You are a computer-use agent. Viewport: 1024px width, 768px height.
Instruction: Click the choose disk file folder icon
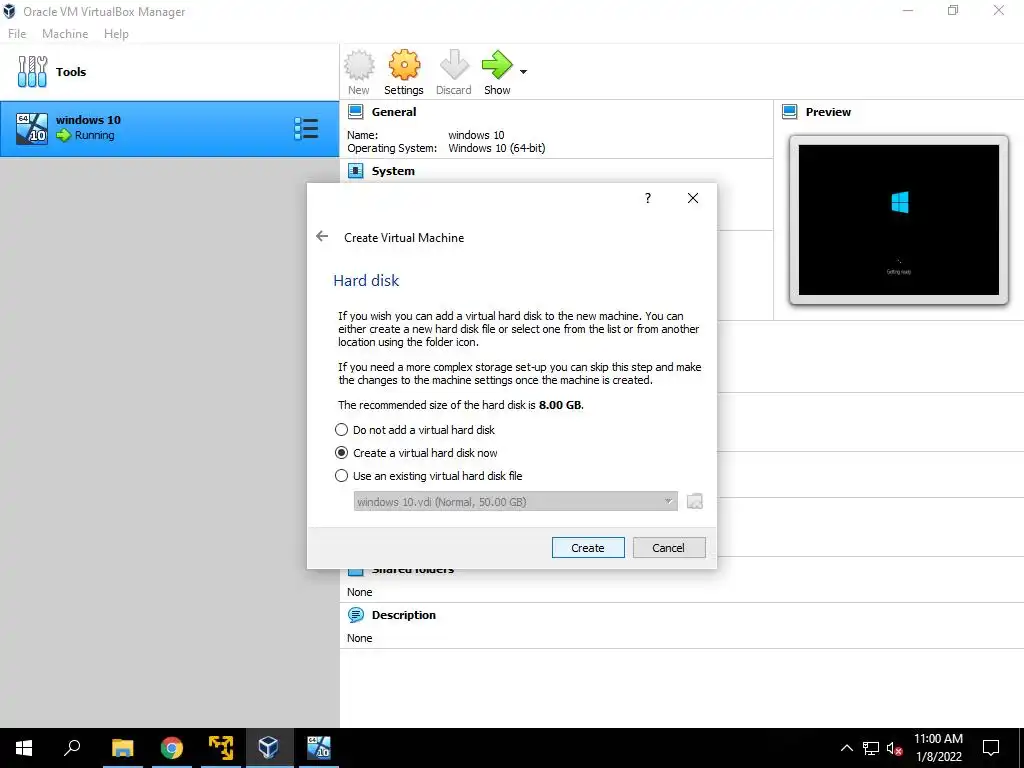click(695, 502)
